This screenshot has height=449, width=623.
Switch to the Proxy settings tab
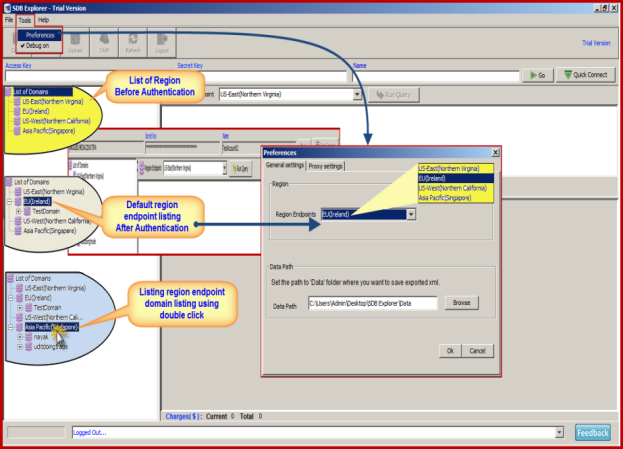point(325,166)
